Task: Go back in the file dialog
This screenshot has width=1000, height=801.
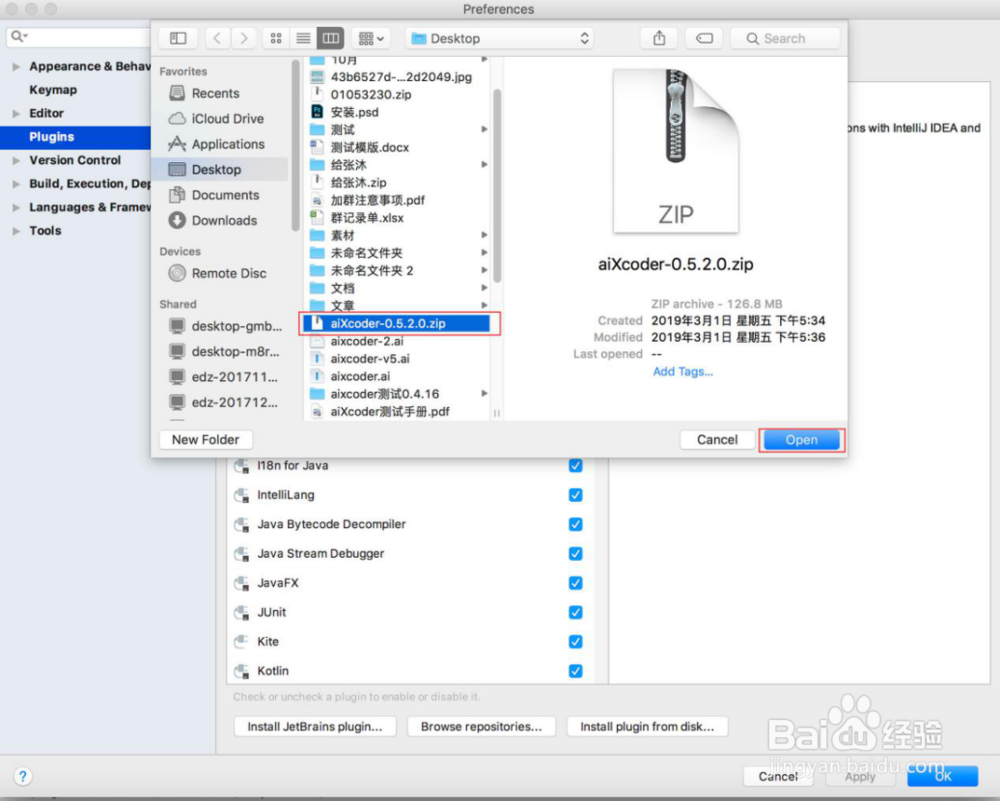Action: (217, 38)
